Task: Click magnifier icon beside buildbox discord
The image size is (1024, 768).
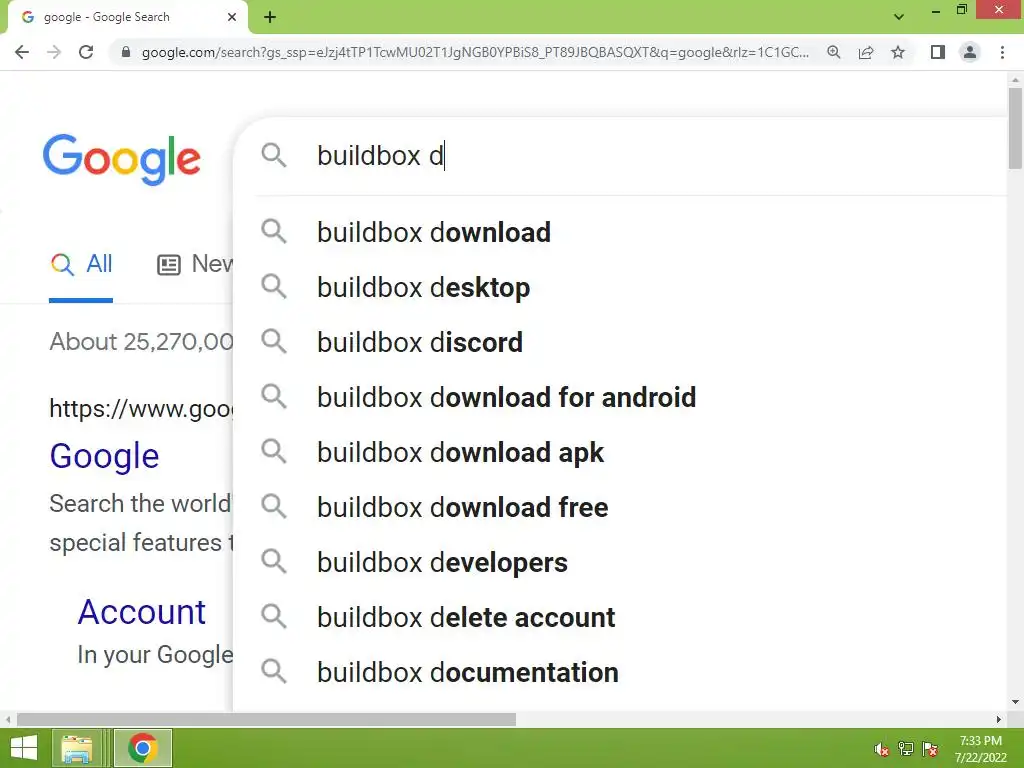Action: point(274,342)
